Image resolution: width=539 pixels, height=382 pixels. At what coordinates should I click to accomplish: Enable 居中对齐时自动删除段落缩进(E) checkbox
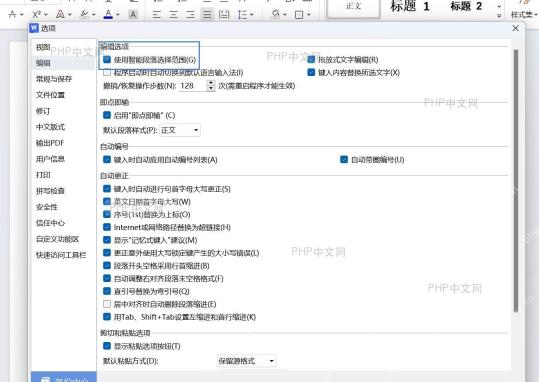[107, 304]
